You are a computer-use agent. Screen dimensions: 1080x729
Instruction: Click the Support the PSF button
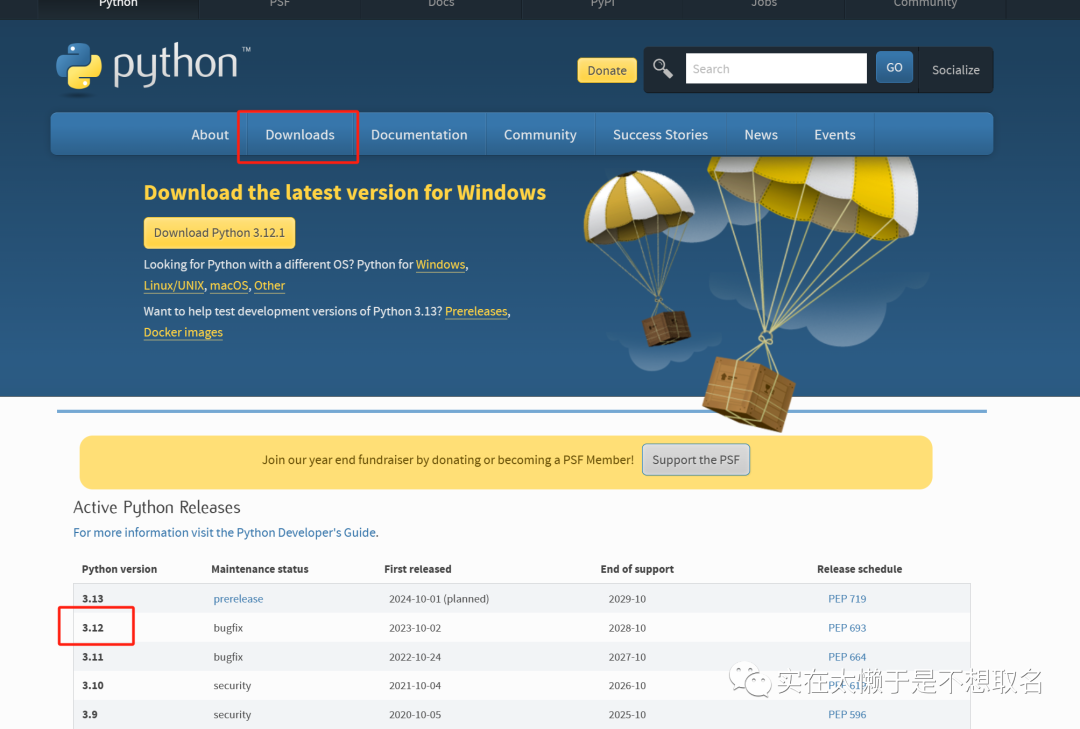(x=696, y=460)
